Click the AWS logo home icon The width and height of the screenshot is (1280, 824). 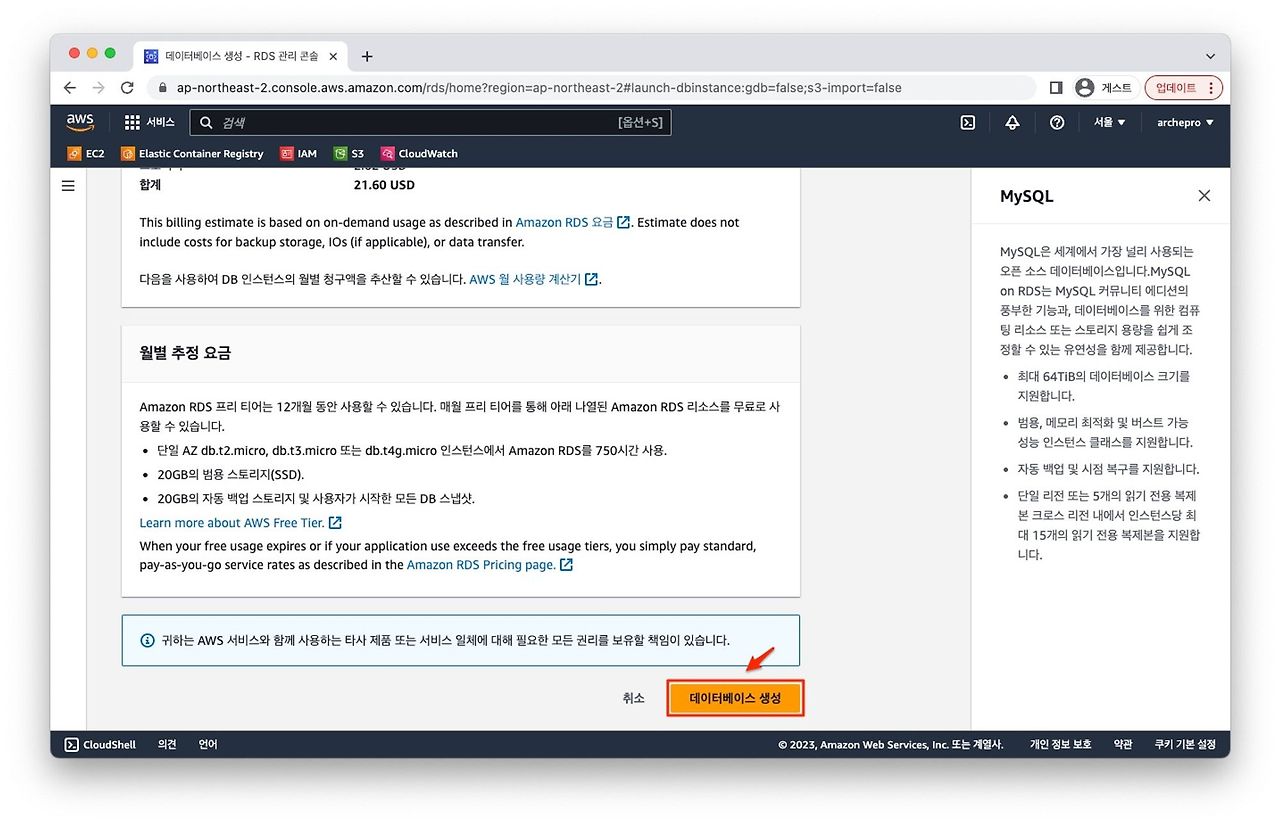point(80,122)
